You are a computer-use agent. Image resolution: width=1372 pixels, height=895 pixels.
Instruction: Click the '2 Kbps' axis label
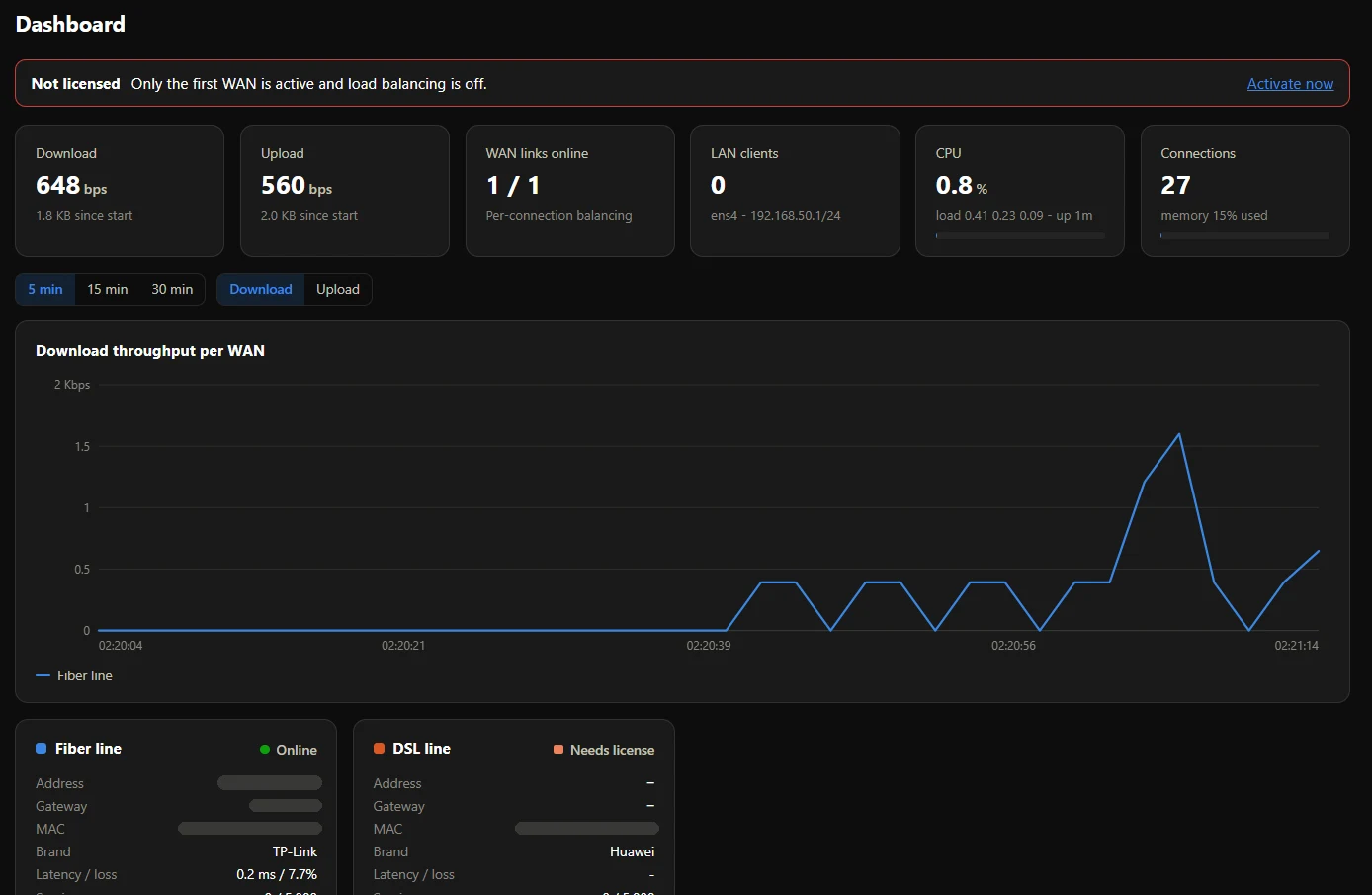pos(72,385)
